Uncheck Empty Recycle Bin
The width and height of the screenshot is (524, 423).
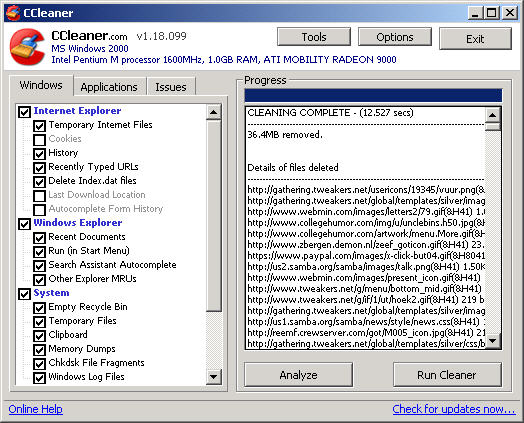pyautogui.click(x=39, y=308)
